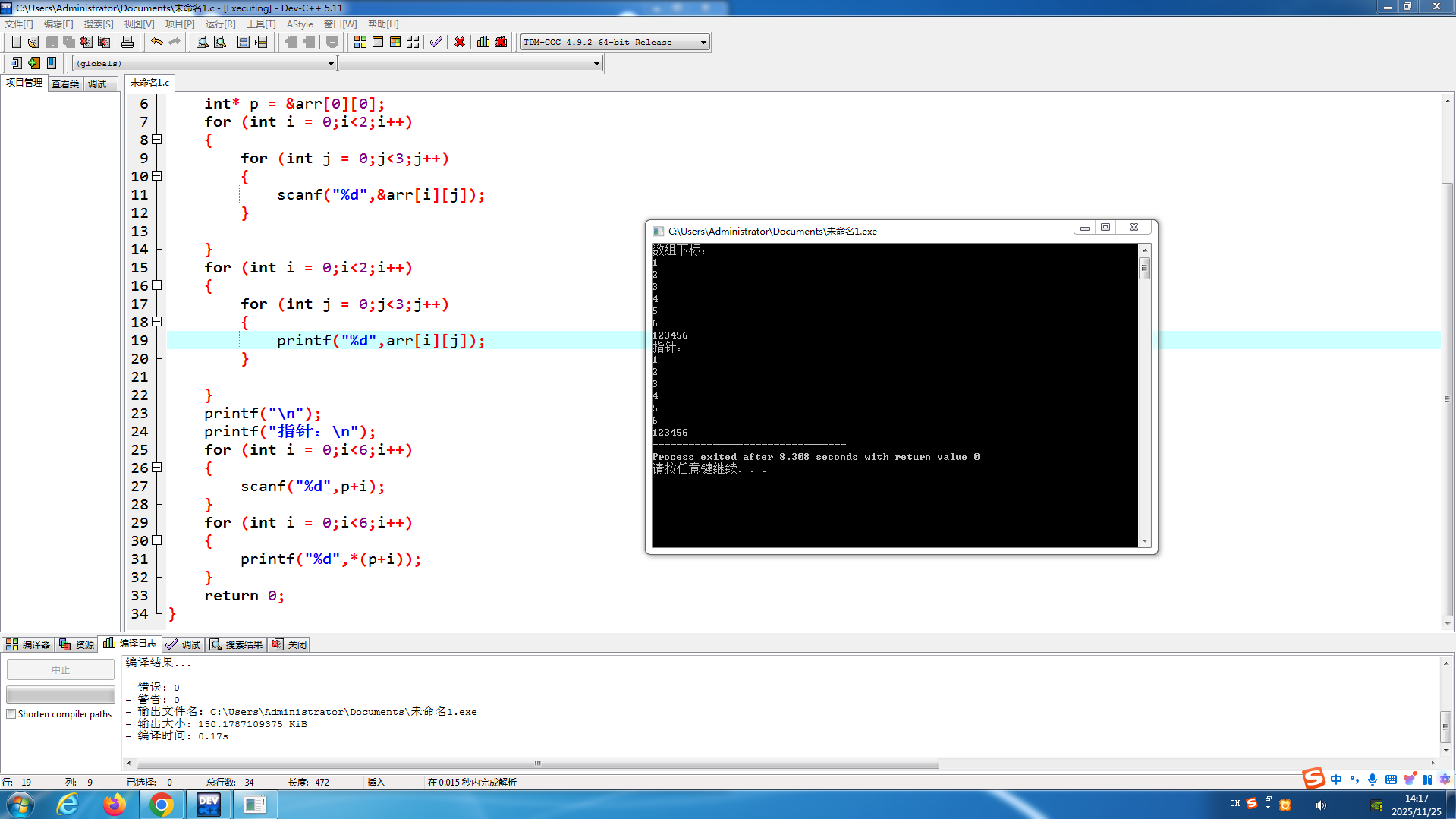Click the editor vertical scrollbar
Image resolution: width=1456 pixels, height=819 pixels.
(1448, 399)
